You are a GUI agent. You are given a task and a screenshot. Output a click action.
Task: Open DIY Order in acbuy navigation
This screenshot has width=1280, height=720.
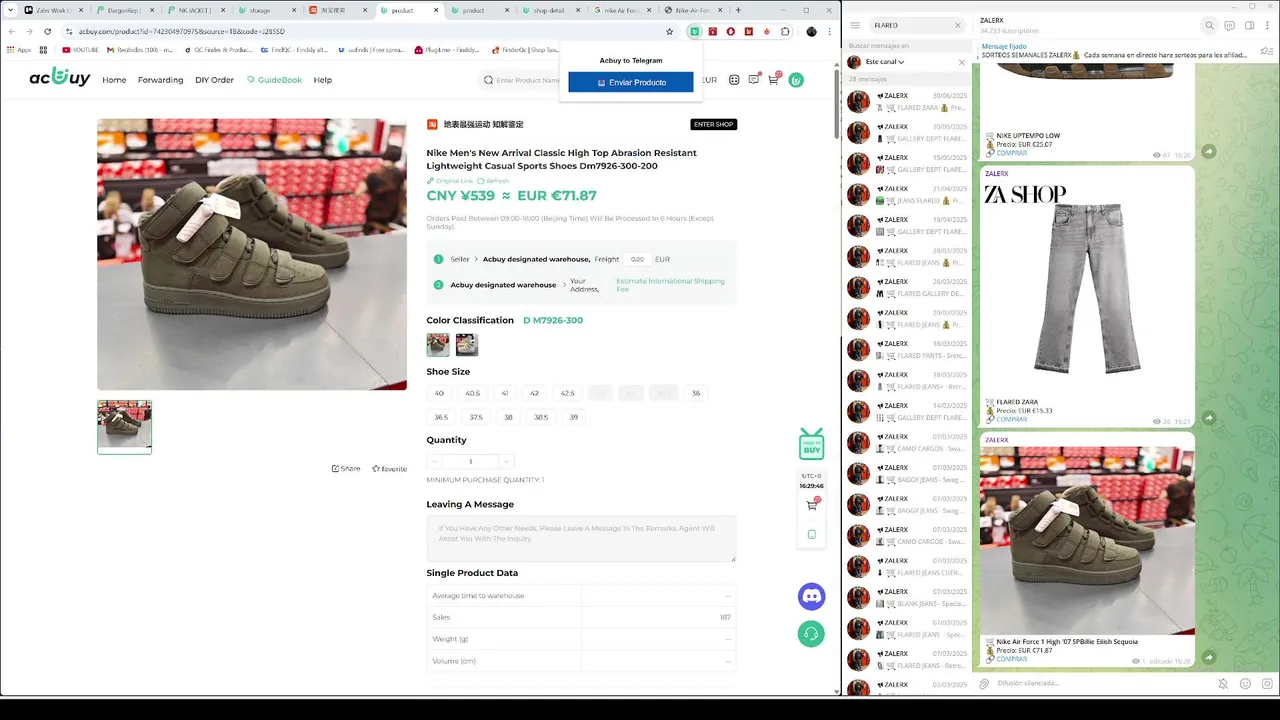point(214,80)
